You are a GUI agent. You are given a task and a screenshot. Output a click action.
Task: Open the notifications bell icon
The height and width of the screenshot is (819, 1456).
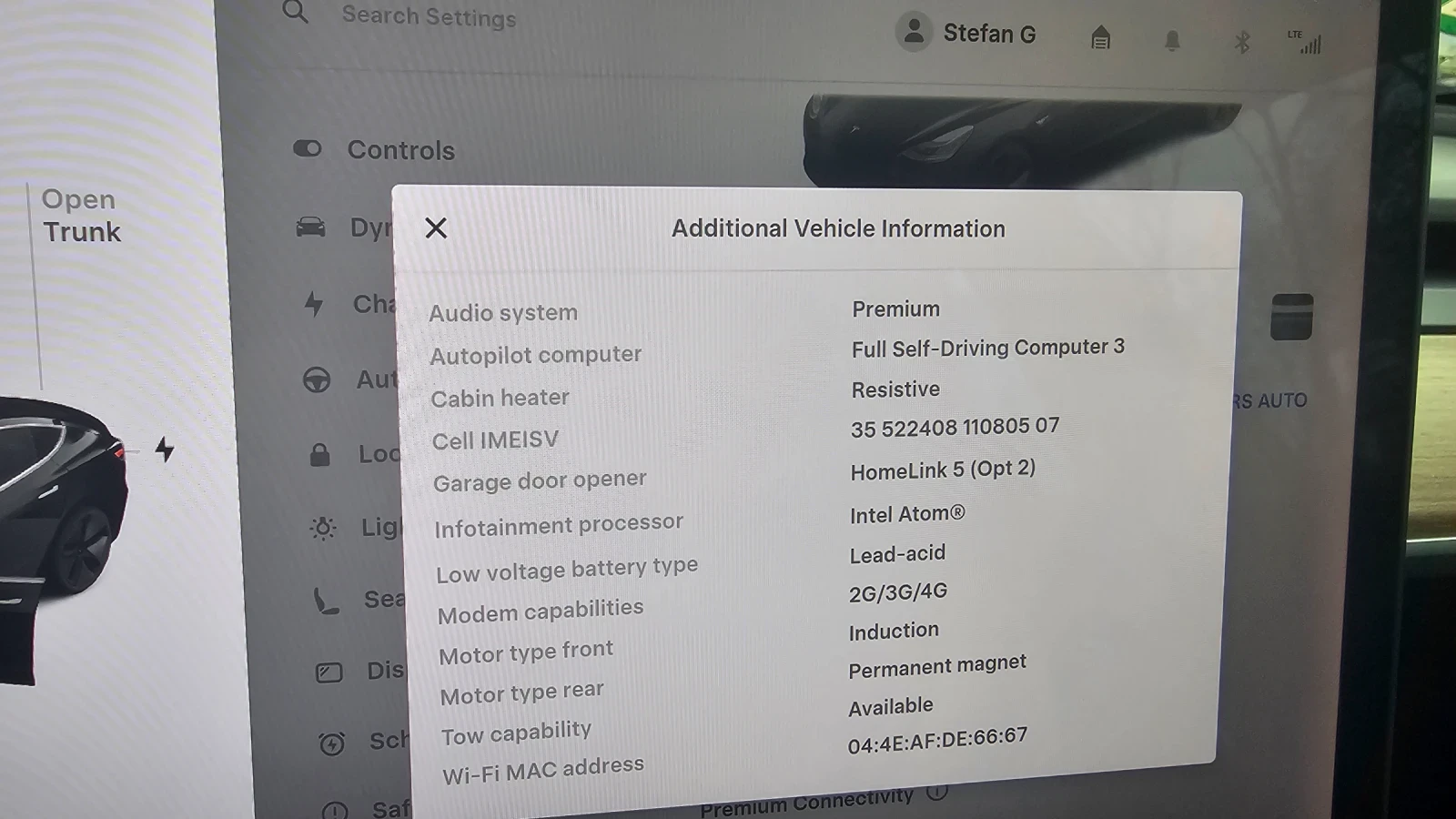point(1173,39)
